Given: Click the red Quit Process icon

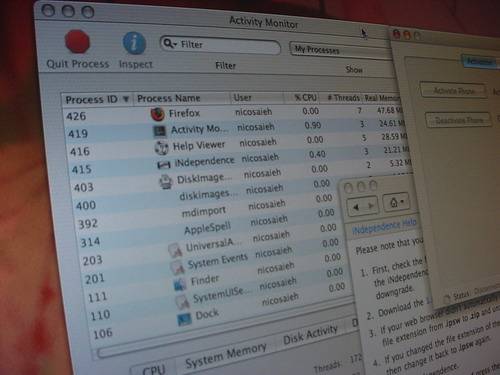Looking at the screenshot, I should [x=77, y=42].
